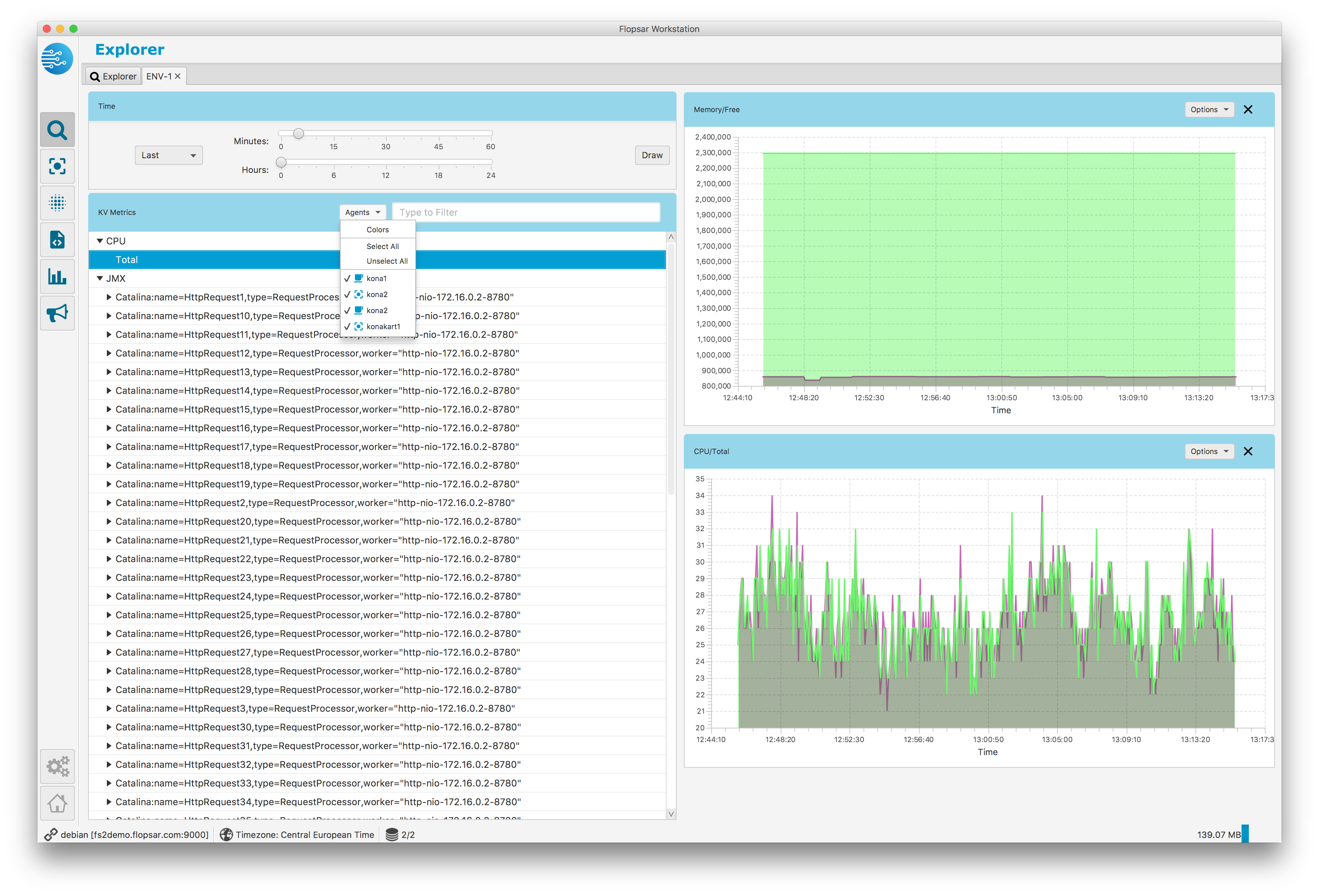
Task: Choose Select All in the Agents menu
Action: click(x=377, y=246)
